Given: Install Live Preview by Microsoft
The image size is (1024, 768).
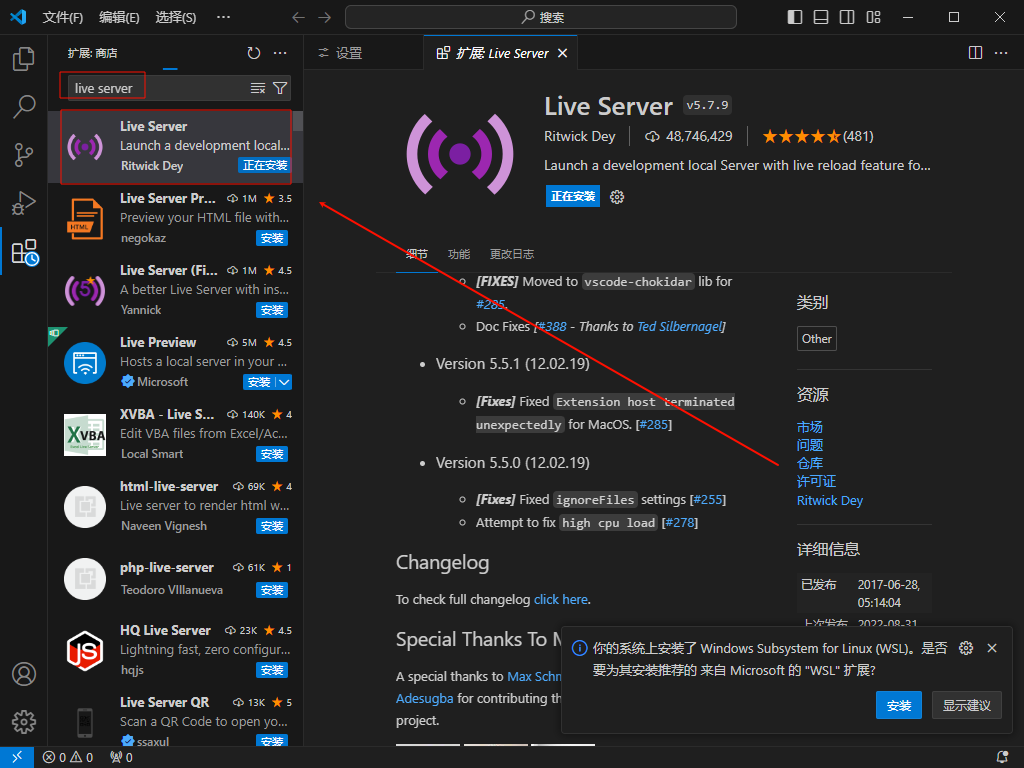Looking at the screenshot, I should click(x=259, y=382).
